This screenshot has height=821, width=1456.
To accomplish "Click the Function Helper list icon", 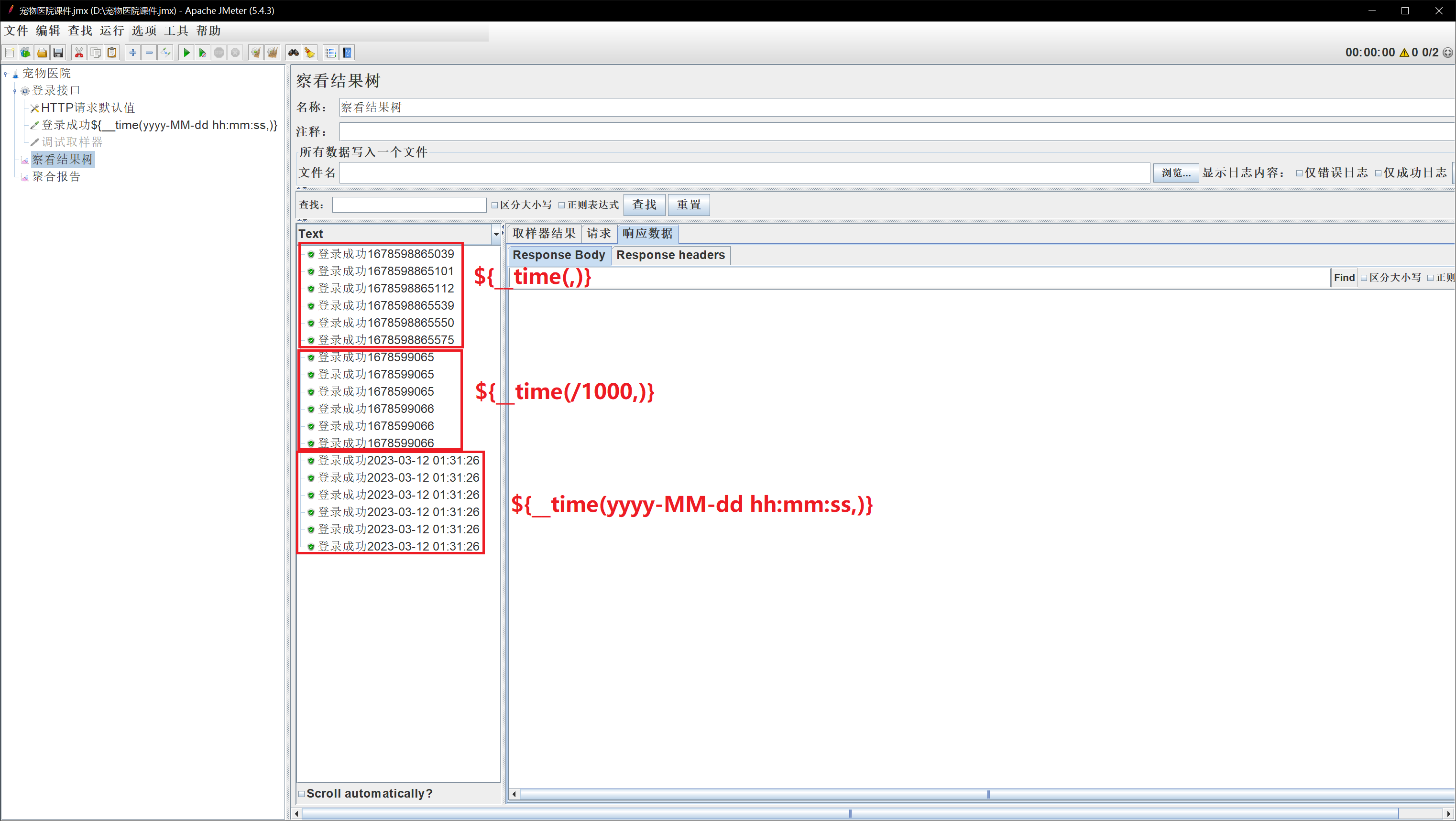I will (331, 53).
